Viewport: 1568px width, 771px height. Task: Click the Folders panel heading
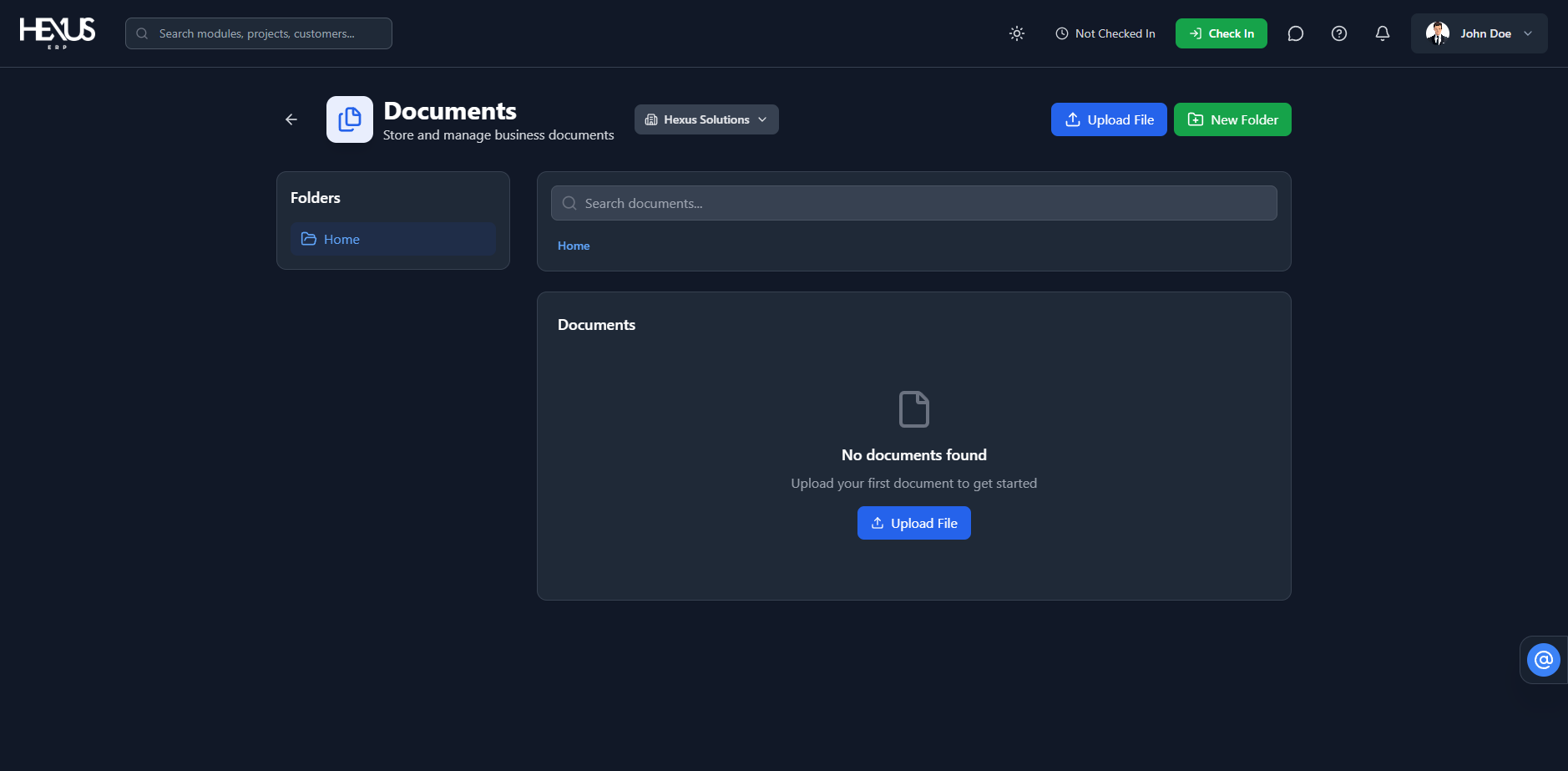(316, 198)
